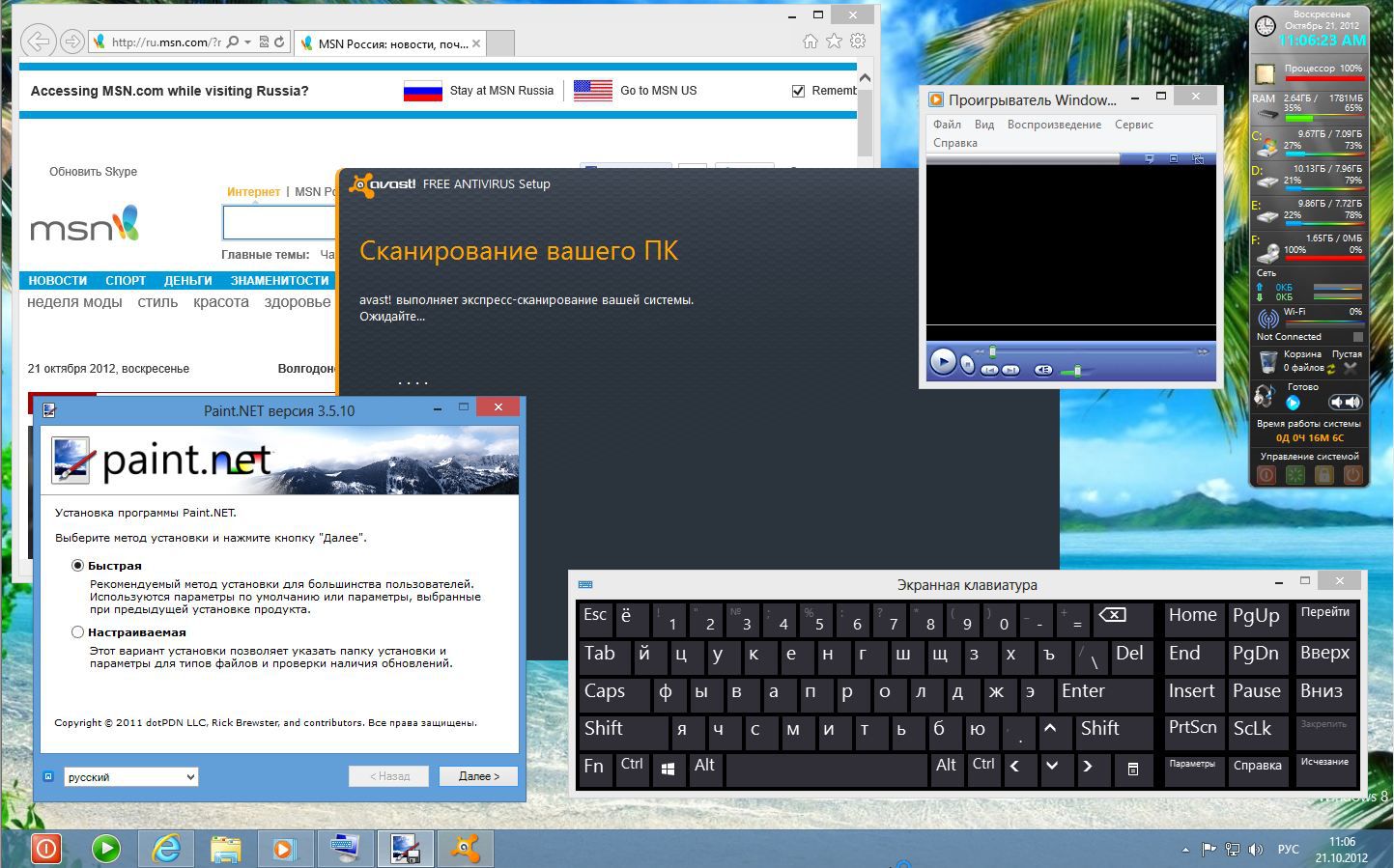Screen dimensions: 1394x868
Task: Open the Сервис menu in Media Player
Action: click(1133, 125)
